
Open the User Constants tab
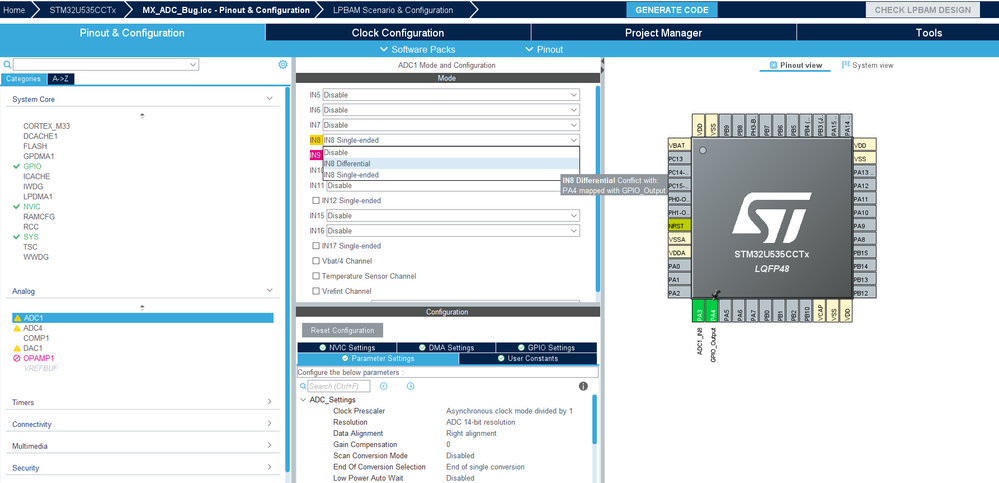[x=528, y=359]
